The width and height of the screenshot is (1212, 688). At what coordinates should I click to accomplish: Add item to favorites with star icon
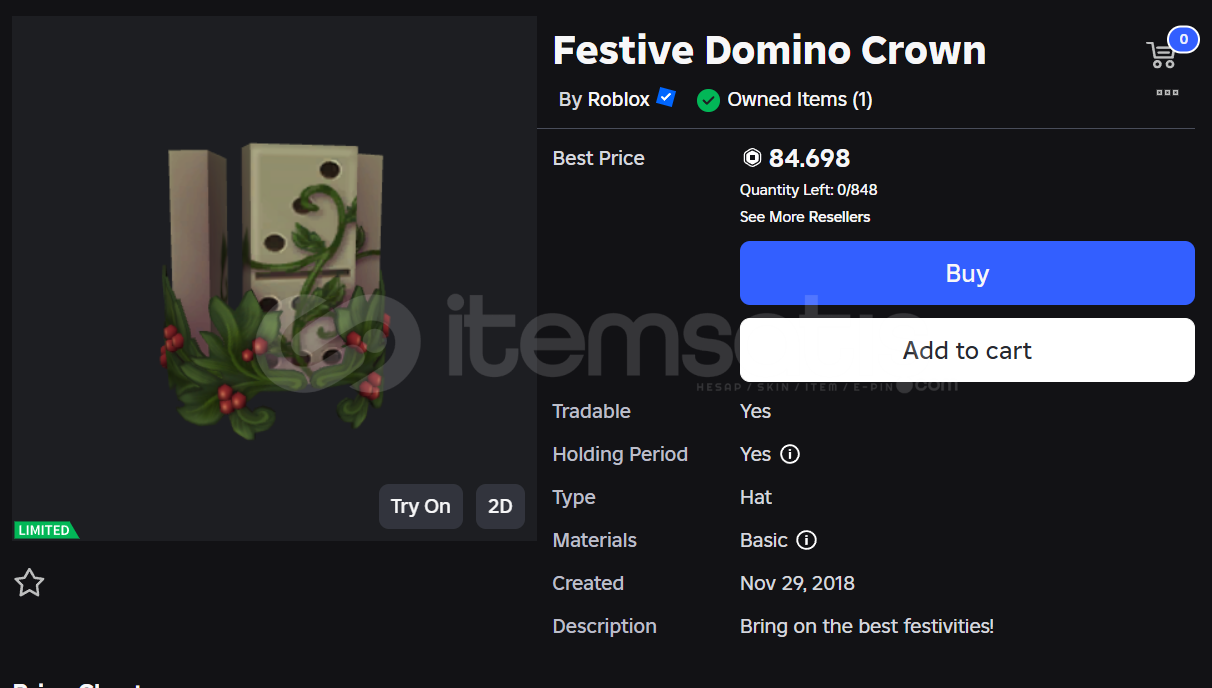[x=29, y=583]
